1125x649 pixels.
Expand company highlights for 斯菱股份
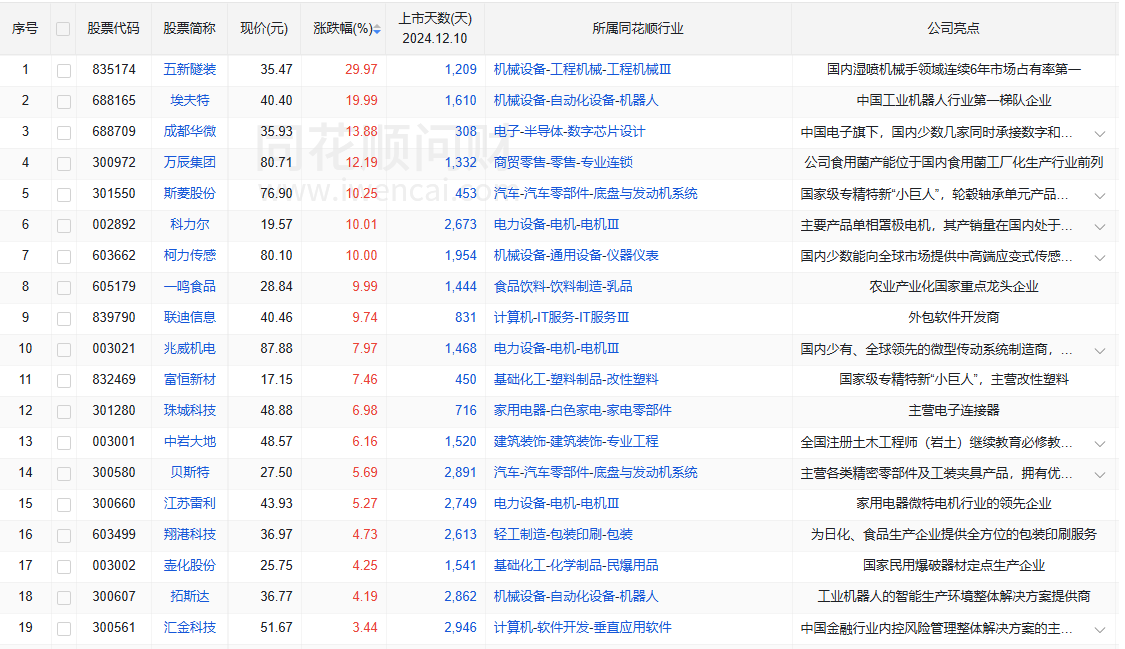coord(1100,195)
